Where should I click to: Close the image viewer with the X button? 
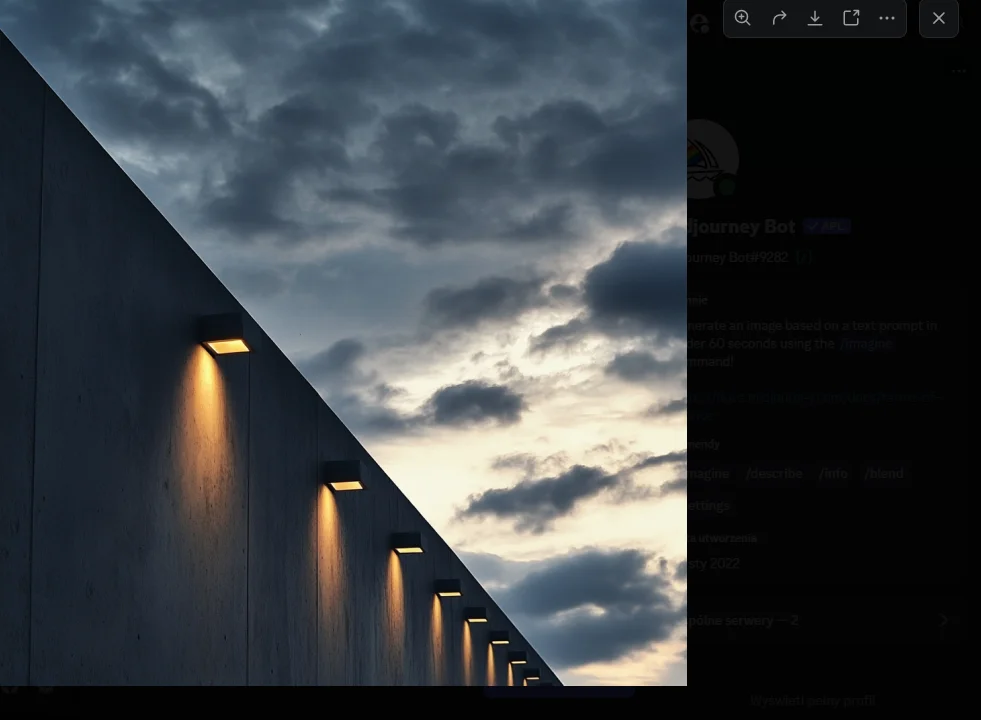(x=938, y=18)
